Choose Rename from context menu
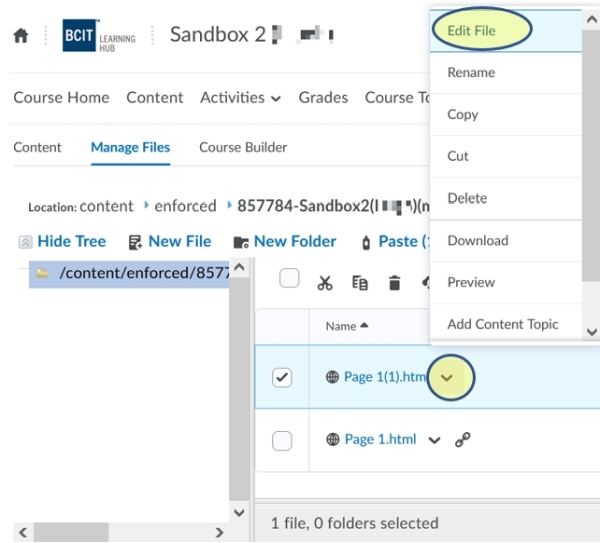 [x=505, y=73]
